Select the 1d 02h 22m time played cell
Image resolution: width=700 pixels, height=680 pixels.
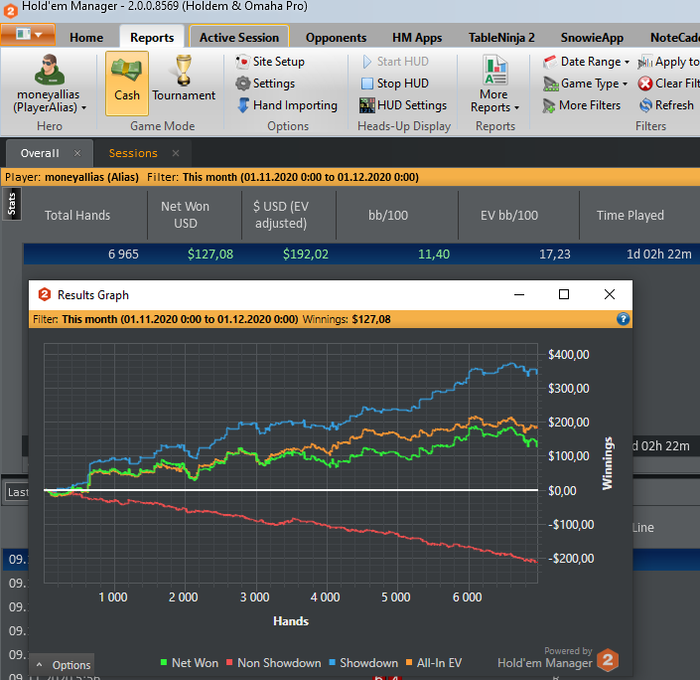click(659, 254)
